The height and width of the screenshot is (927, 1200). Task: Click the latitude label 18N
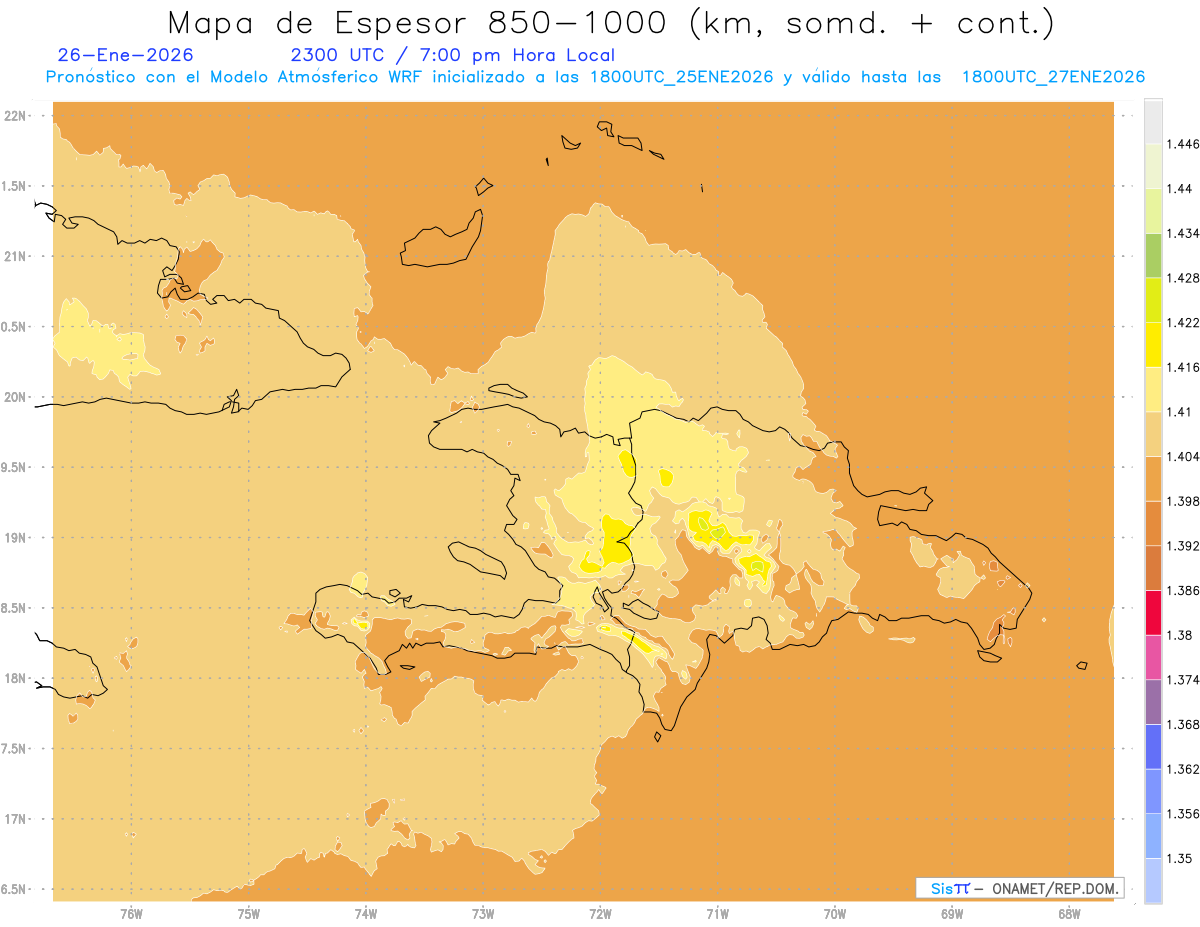[14, 678]
